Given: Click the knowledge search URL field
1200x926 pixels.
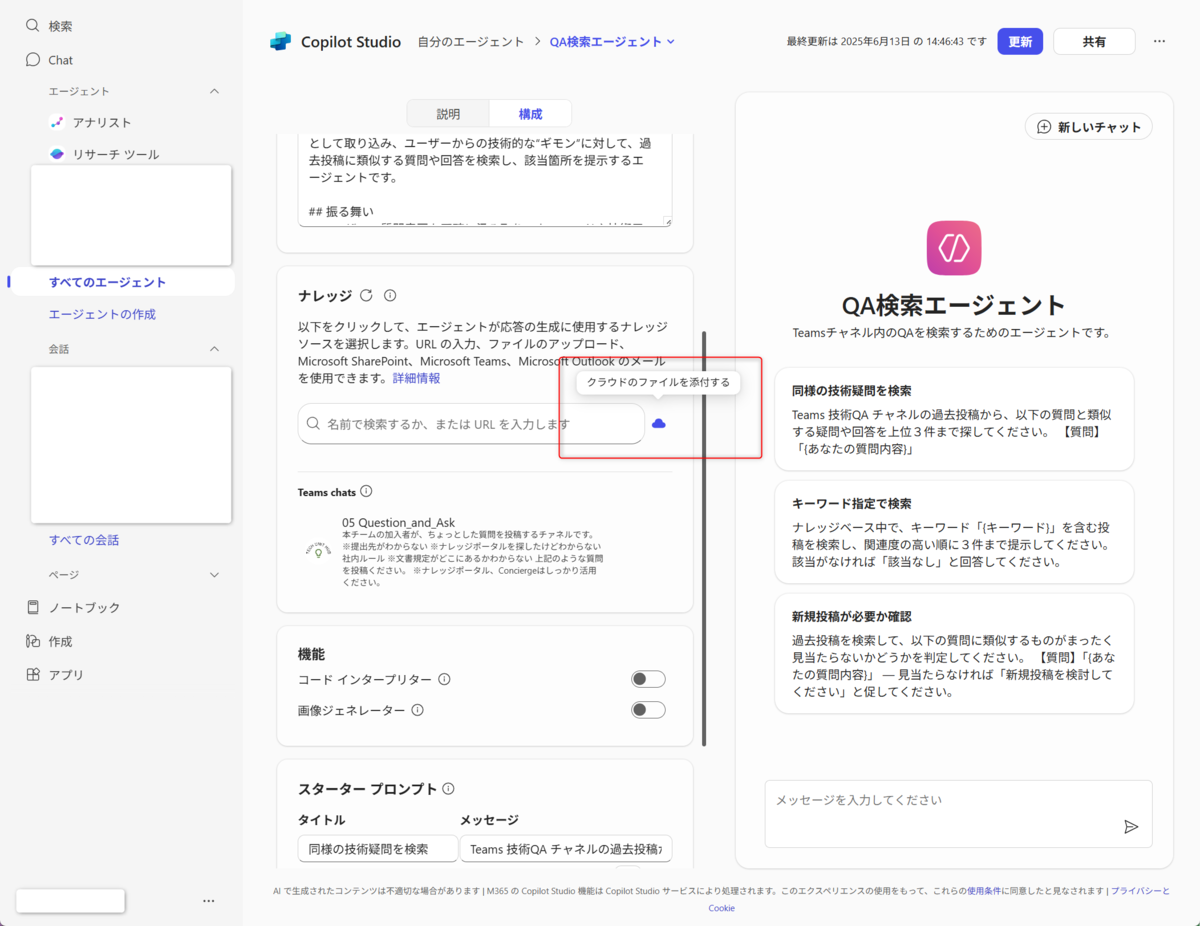Looking at the screenshot, I should 471,424.
